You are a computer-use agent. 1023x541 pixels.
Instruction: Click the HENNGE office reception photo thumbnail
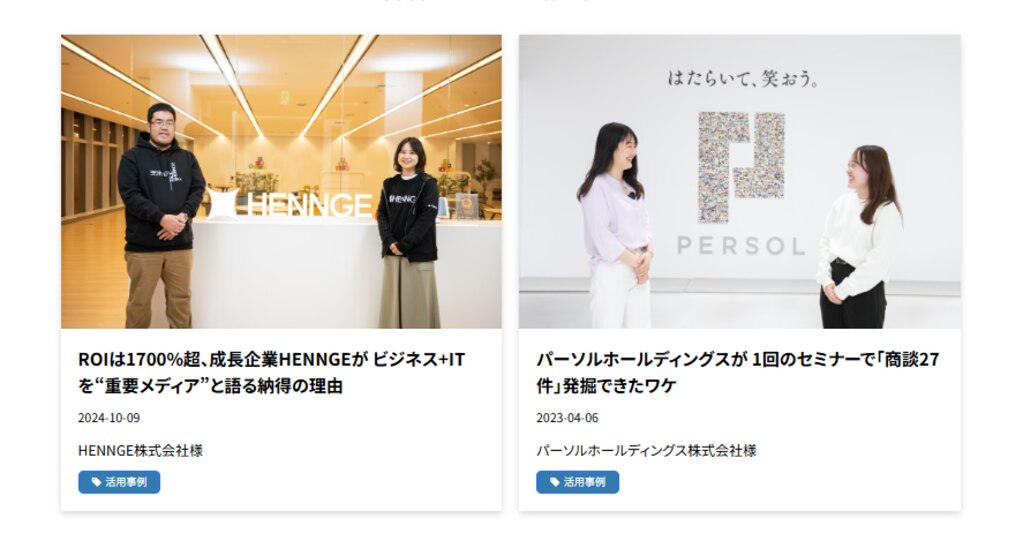(281, 181)
